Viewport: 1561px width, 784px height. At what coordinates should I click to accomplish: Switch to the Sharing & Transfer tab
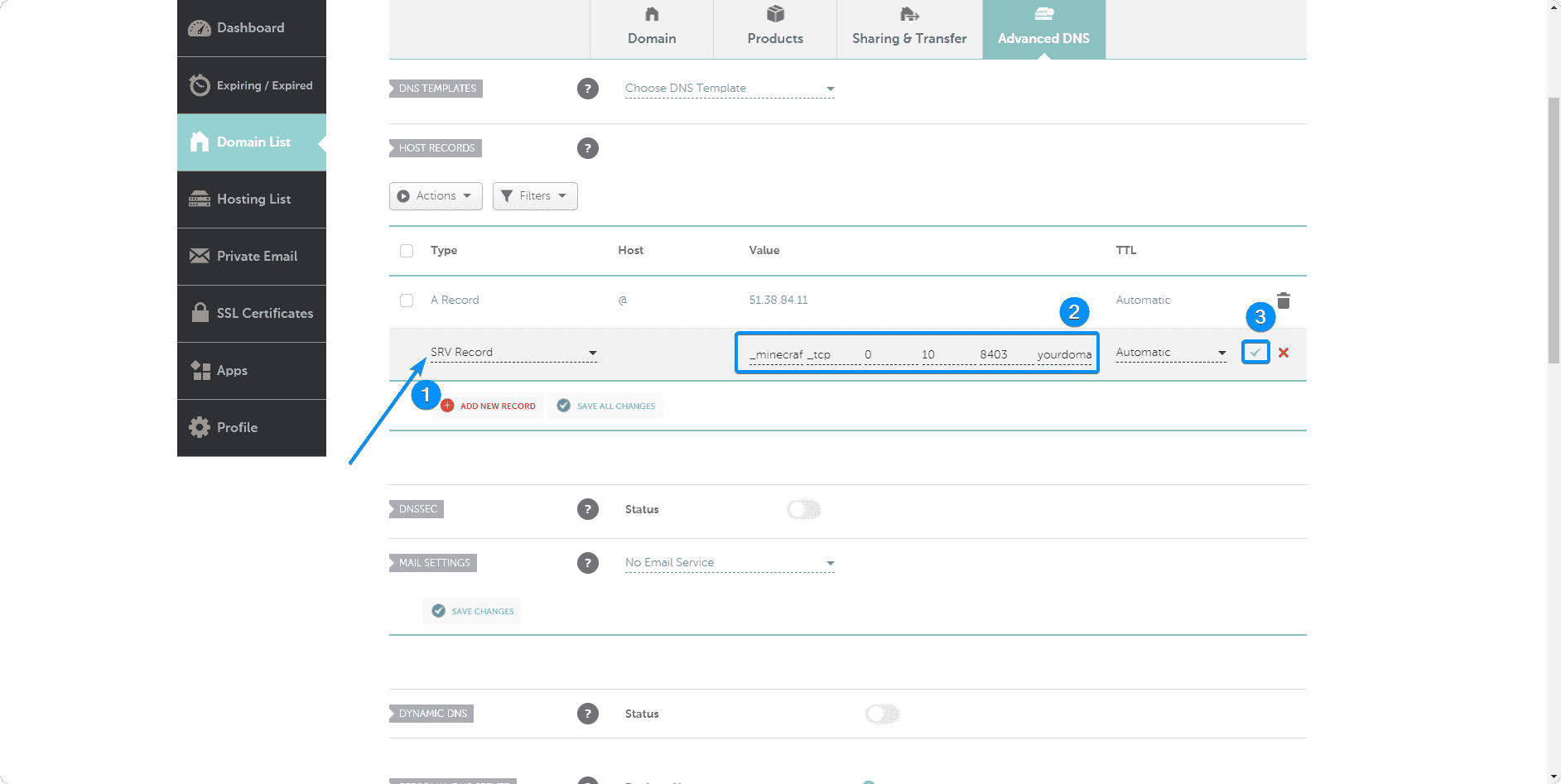coord(909,29)
